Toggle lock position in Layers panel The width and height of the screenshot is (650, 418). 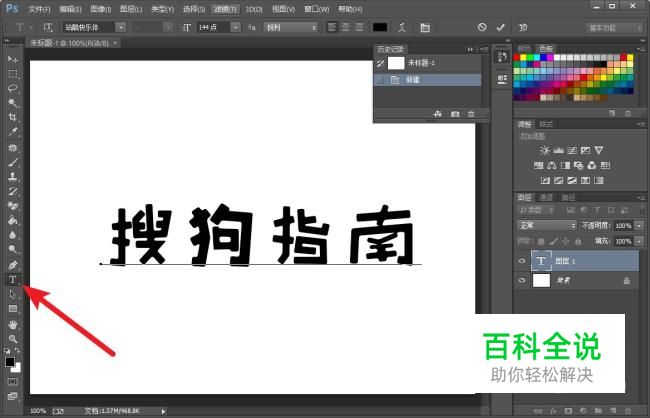click(565, 241)
